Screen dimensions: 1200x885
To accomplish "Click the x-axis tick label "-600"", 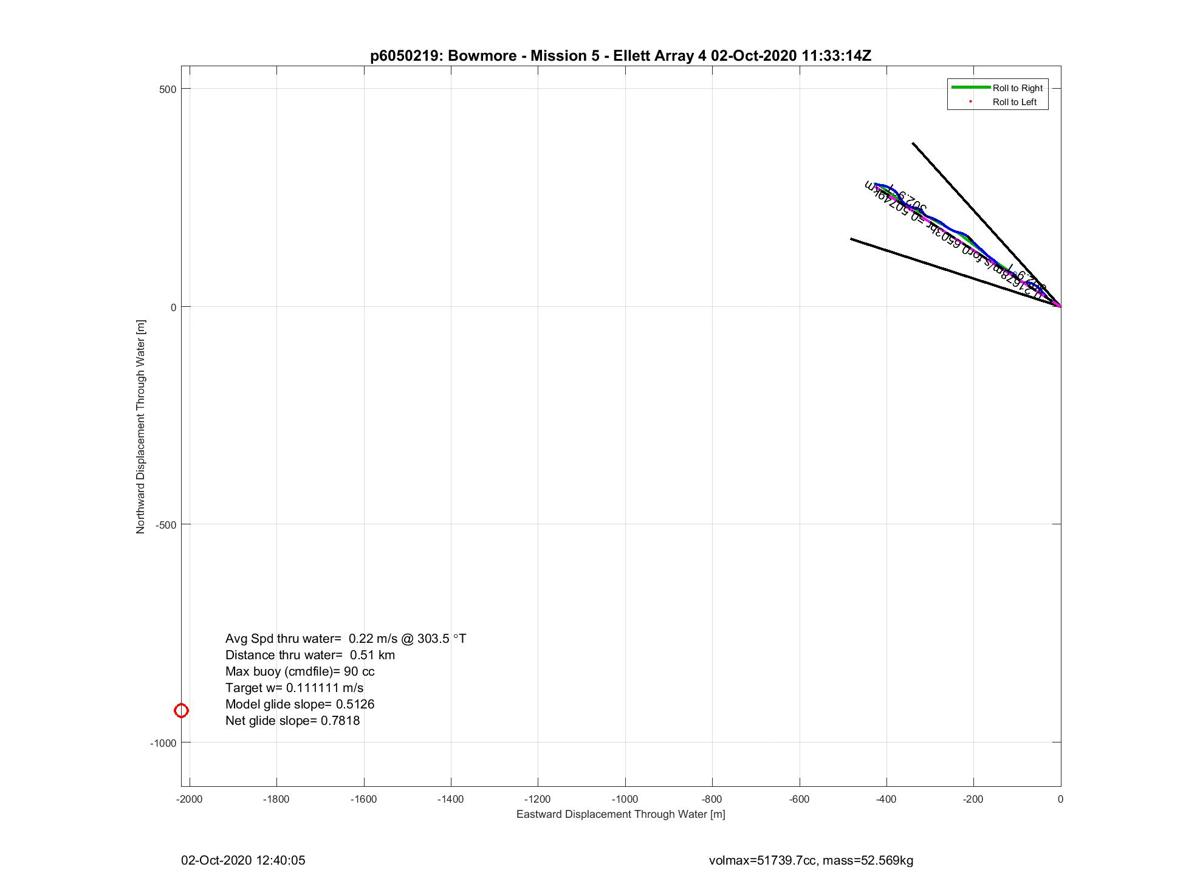I will click(799, 799).
